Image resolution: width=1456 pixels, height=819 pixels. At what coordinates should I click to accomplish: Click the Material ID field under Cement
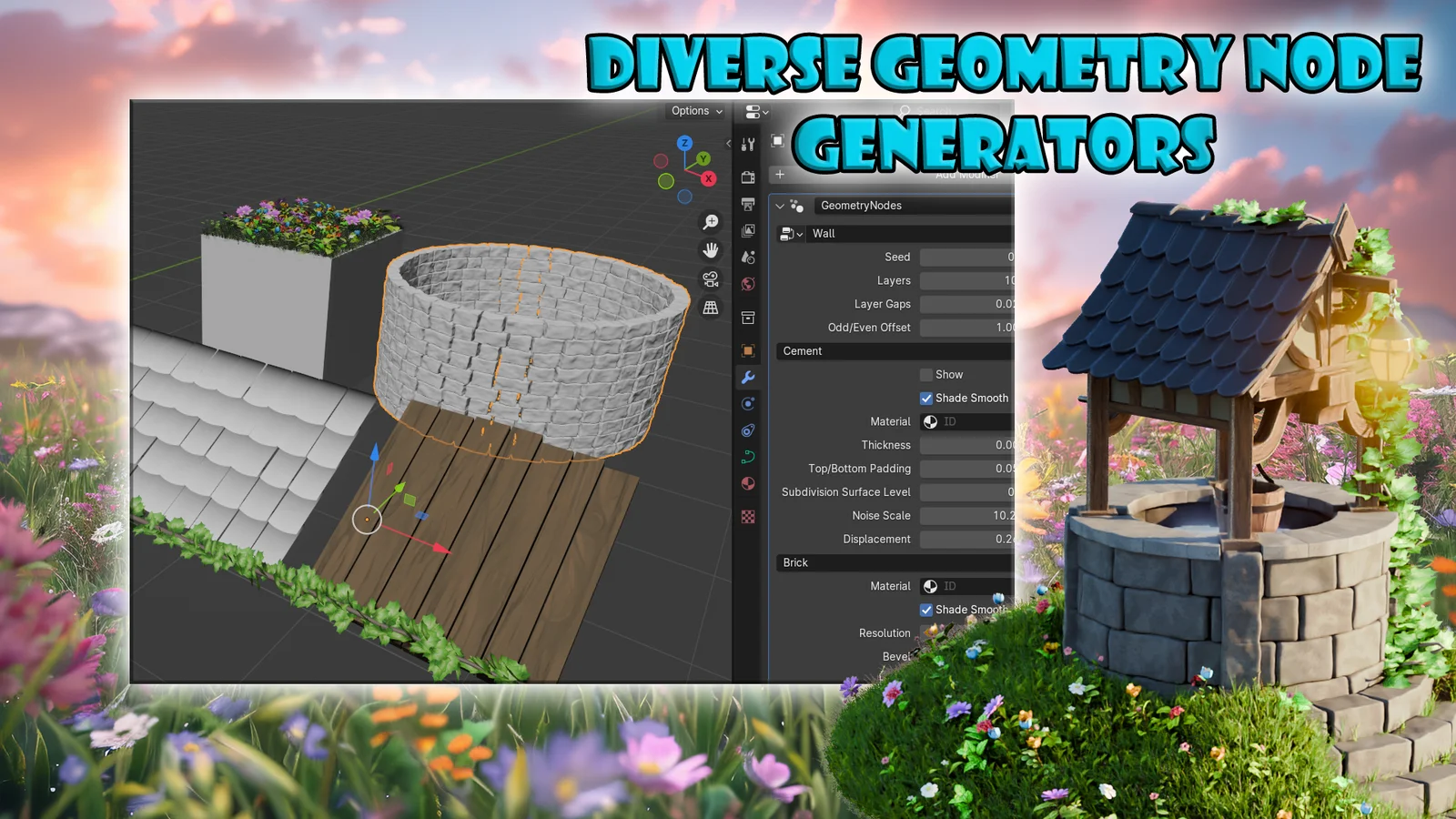tap(969, 421)
